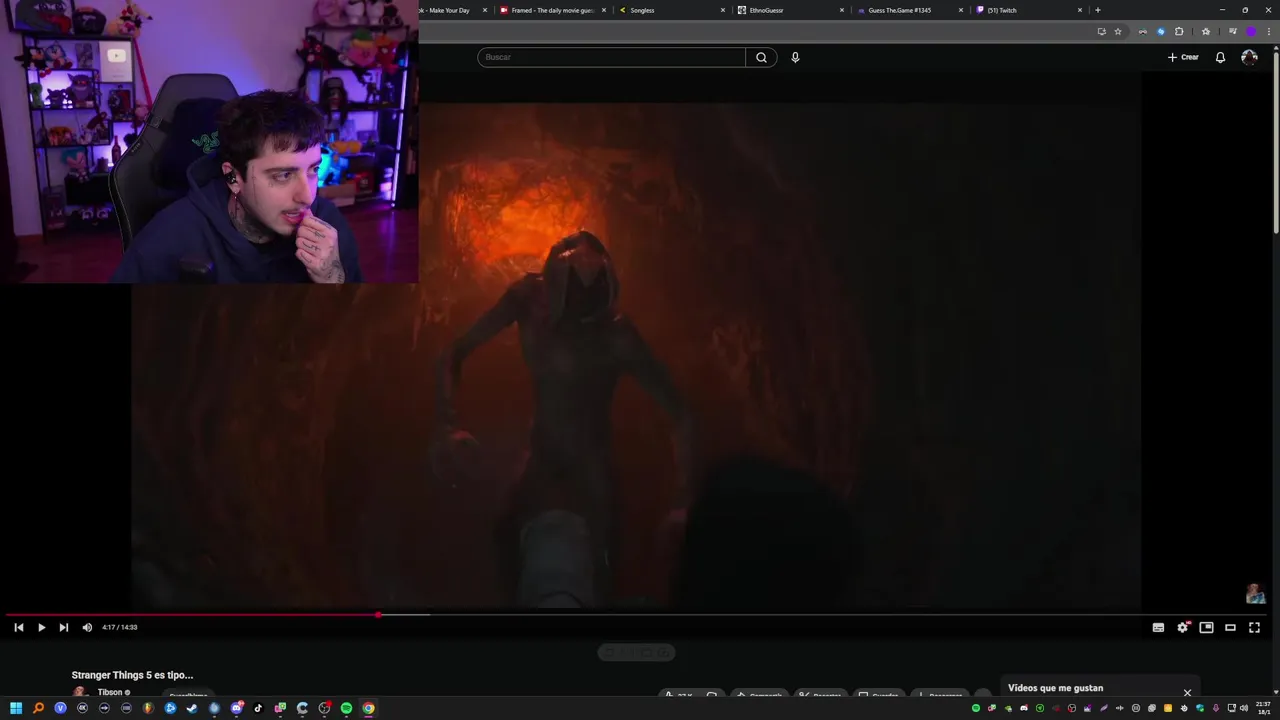Open the Windows Start menu
This screenshot has width=1280, height=720.
pos(16,708)
